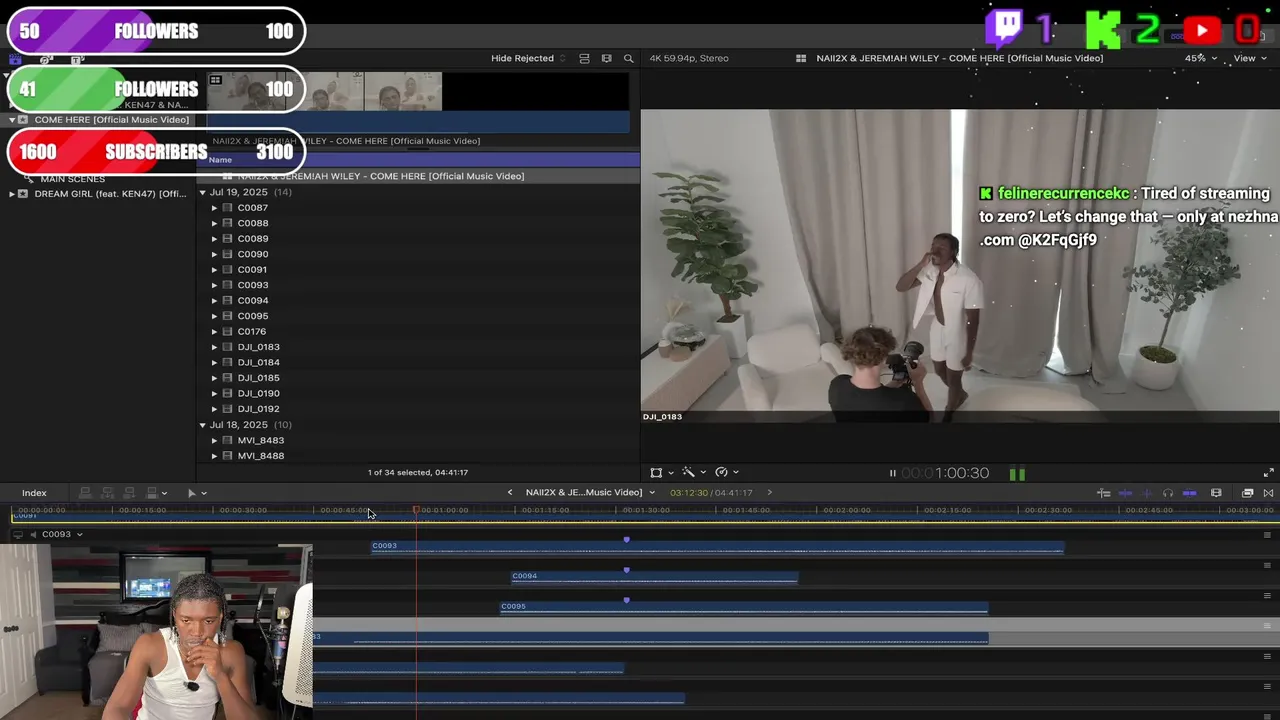Expand DJI_0190 clip row
This screenshot has width=1280, height=720.
coord(214,393)
